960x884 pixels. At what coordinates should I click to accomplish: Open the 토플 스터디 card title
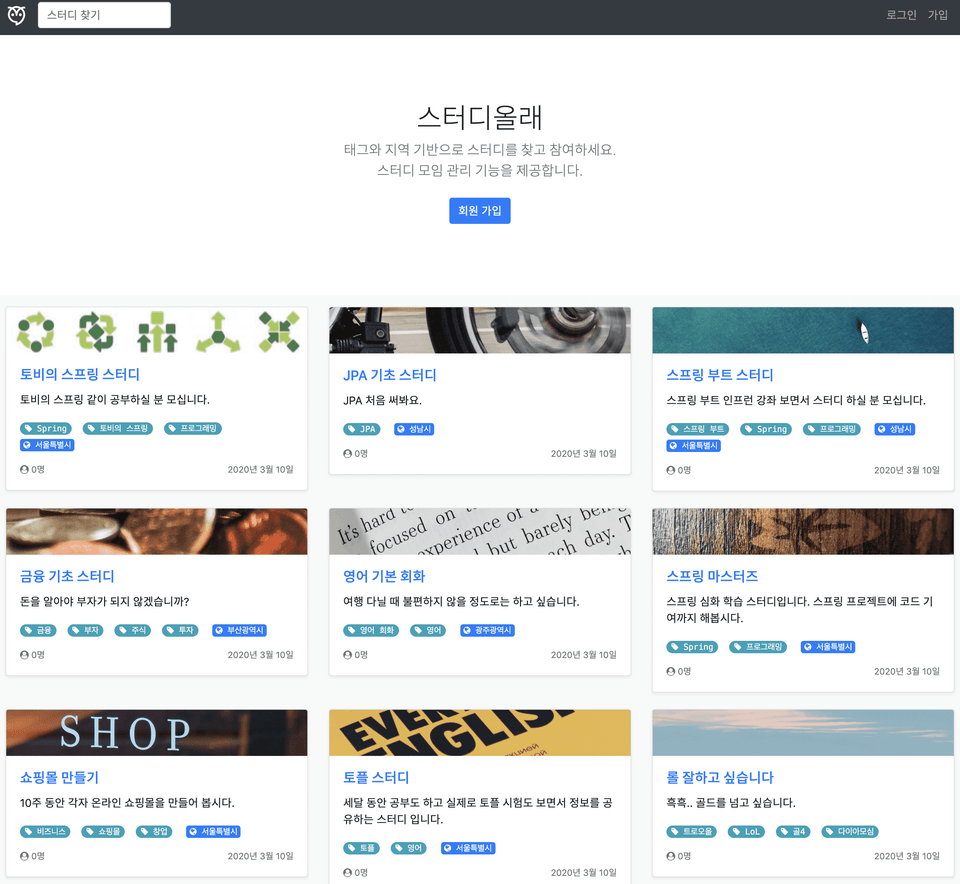(376, 777)
